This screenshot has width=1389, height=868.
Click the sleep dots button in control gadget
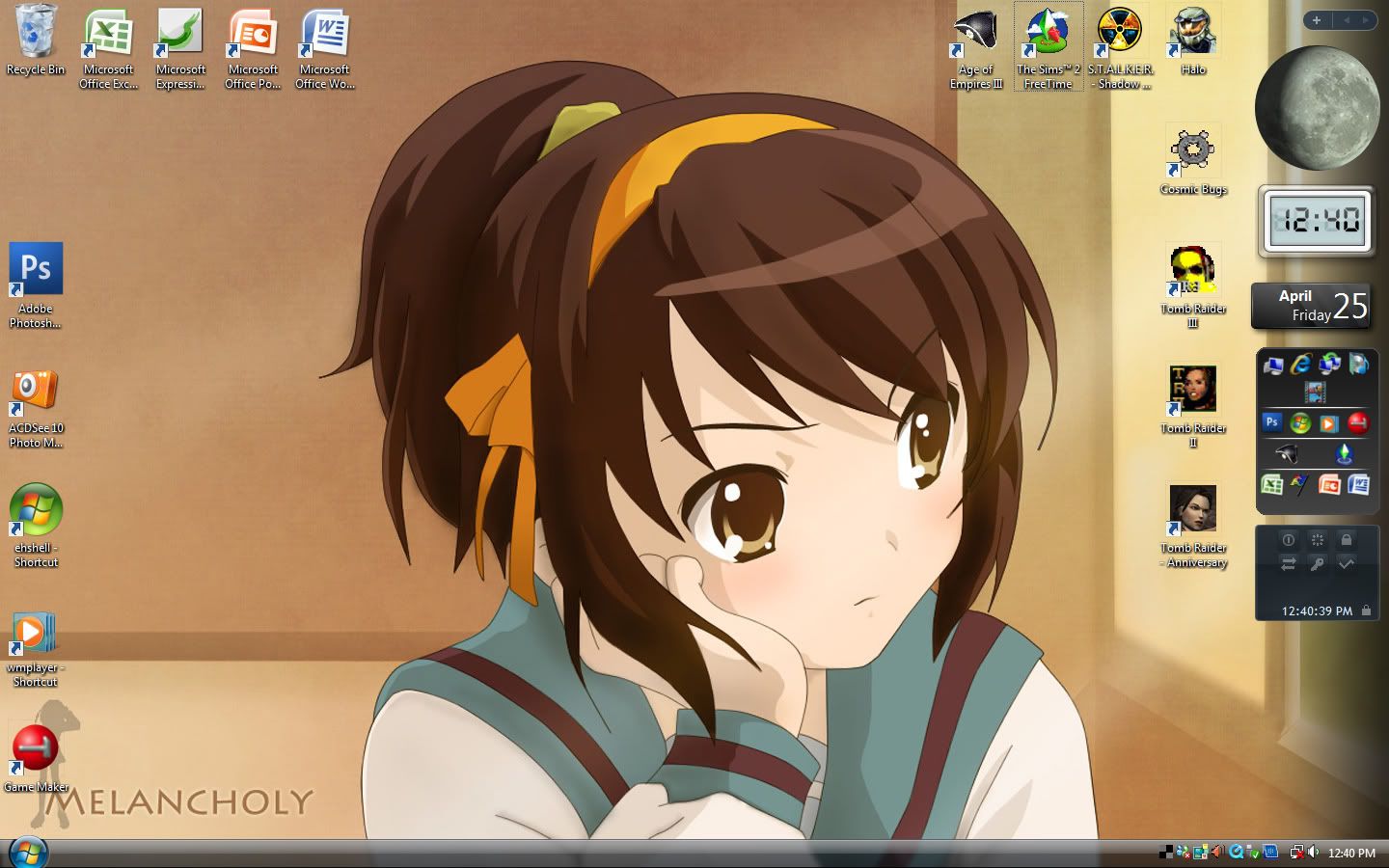point(1318,540)
